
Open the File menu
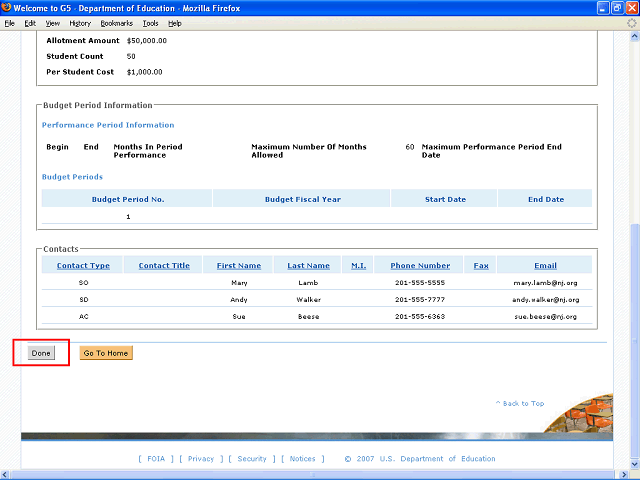point(10,22)
